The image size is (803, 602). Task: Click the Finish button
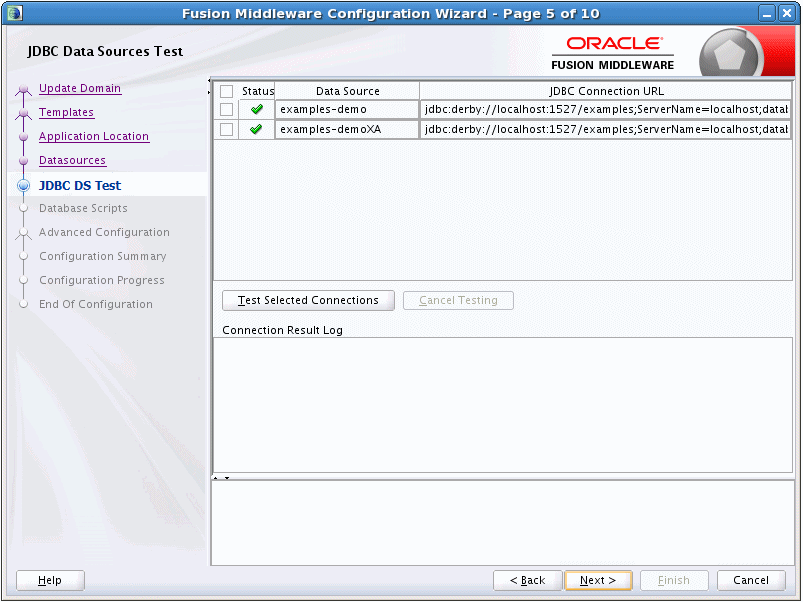tap(674, 580)
